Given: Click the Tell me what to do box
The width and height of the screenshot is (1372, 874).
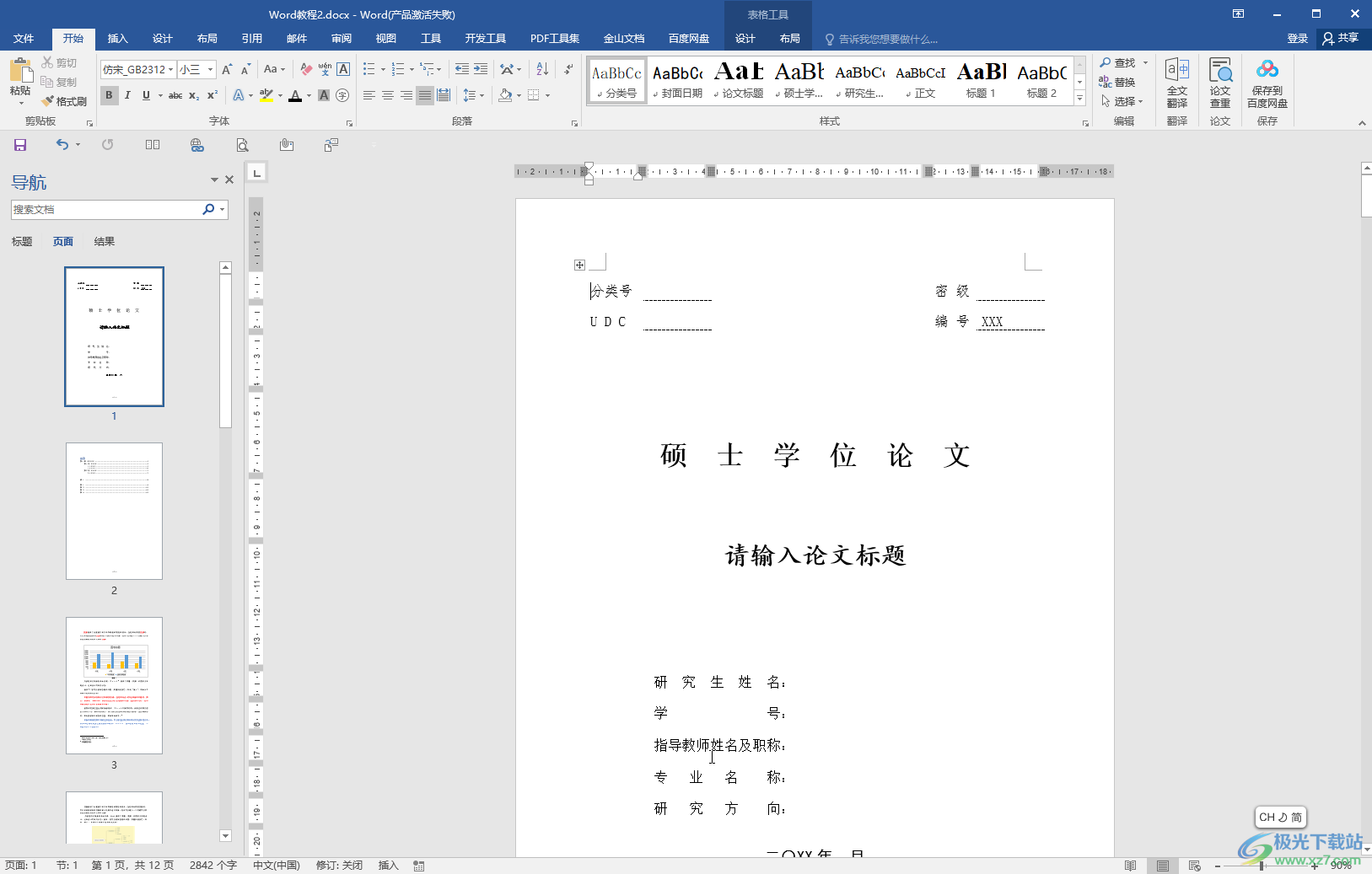Looking at the screenshot, I should pyautogui.click(x=880, y=39).
